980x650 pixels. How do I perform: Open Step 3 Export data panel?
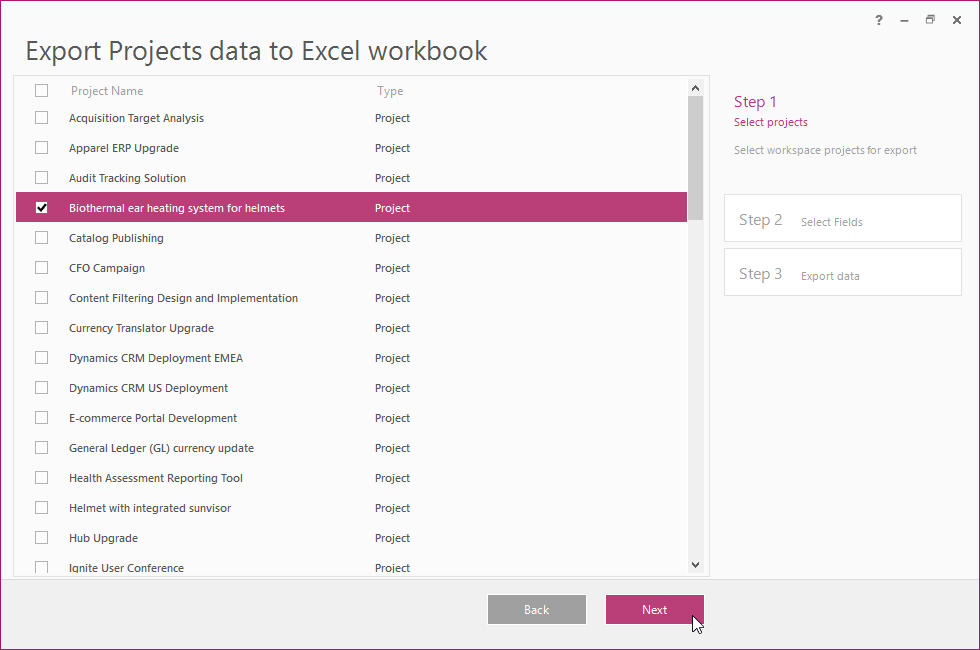coord(842,274)
